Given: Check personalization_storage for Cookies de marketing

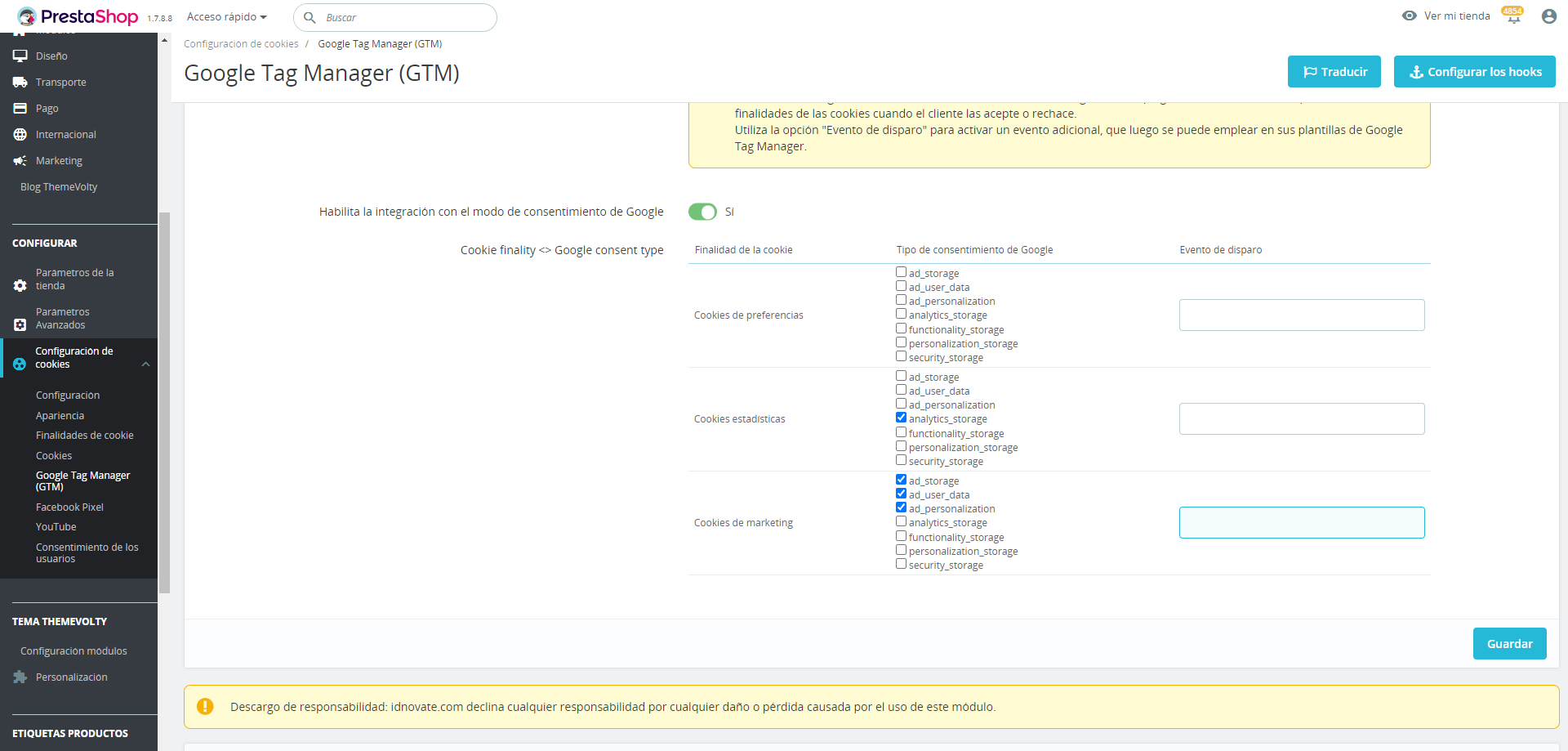Looking at the screenshot, I should (902, 550).
